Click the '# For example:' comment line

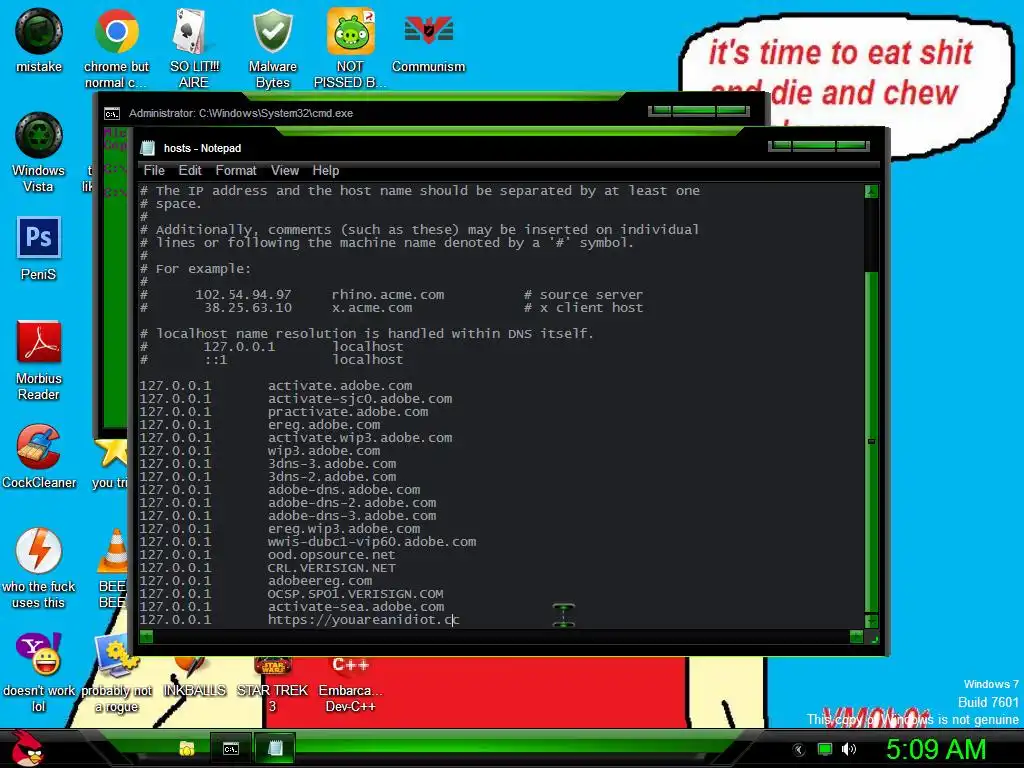pyautogui.click(x=195, y=268)
